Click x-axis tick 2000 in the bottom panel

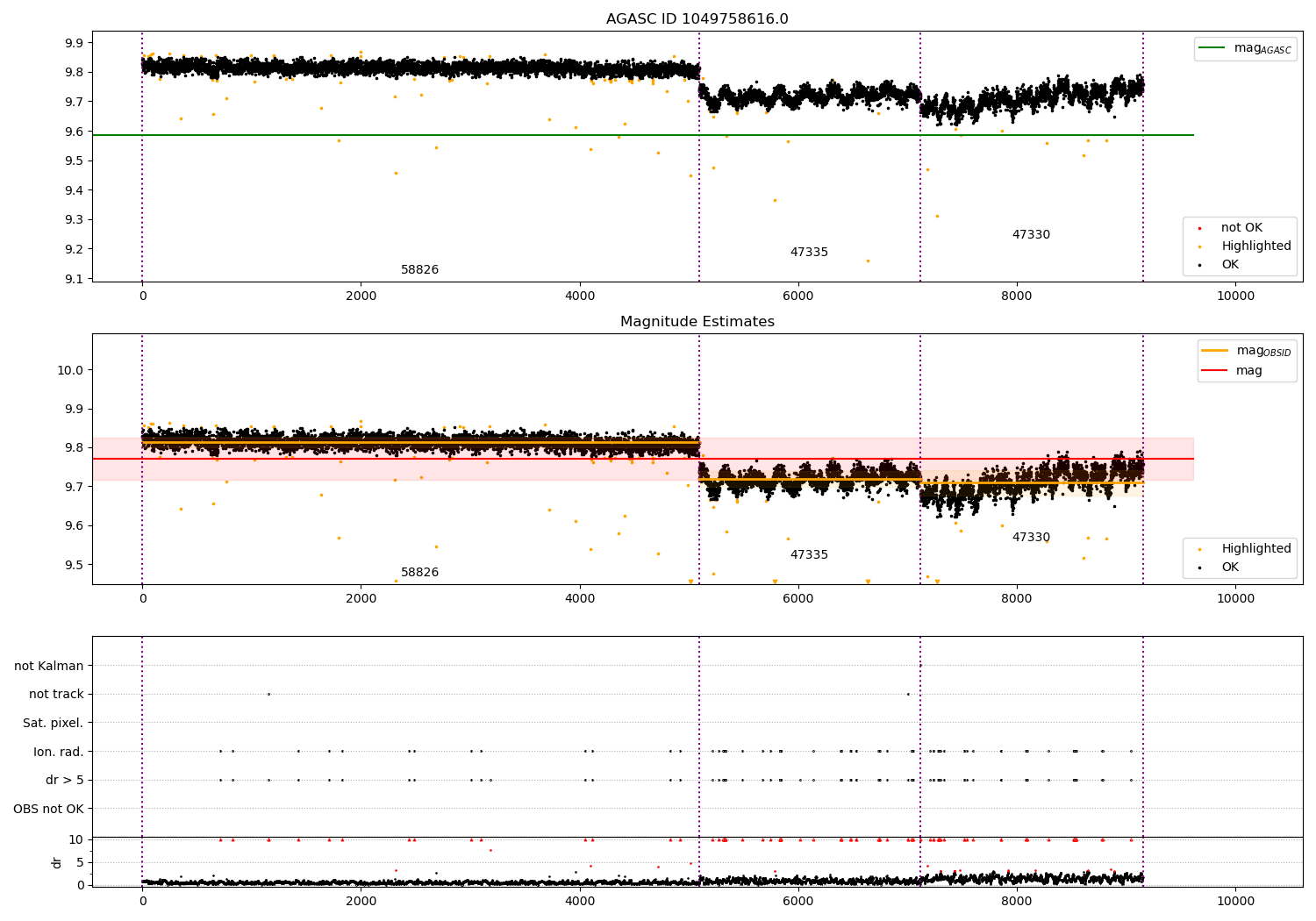click(x=361, y=901)
